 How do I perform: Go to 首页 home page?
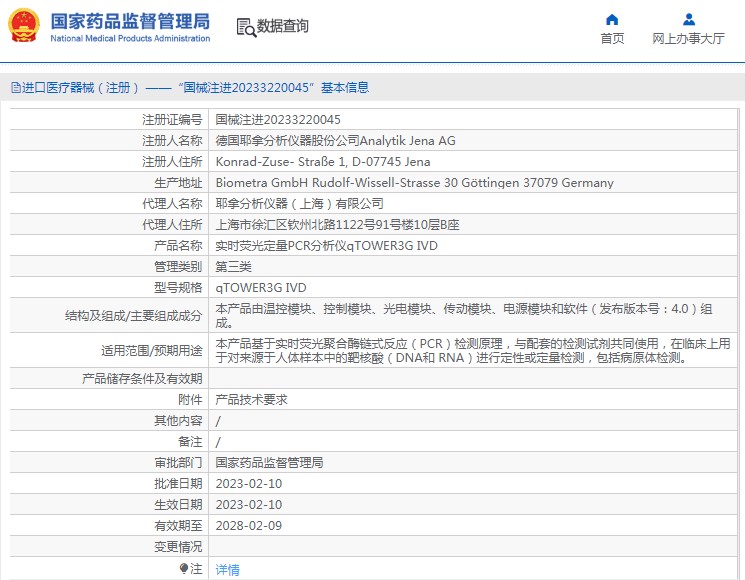612,38
